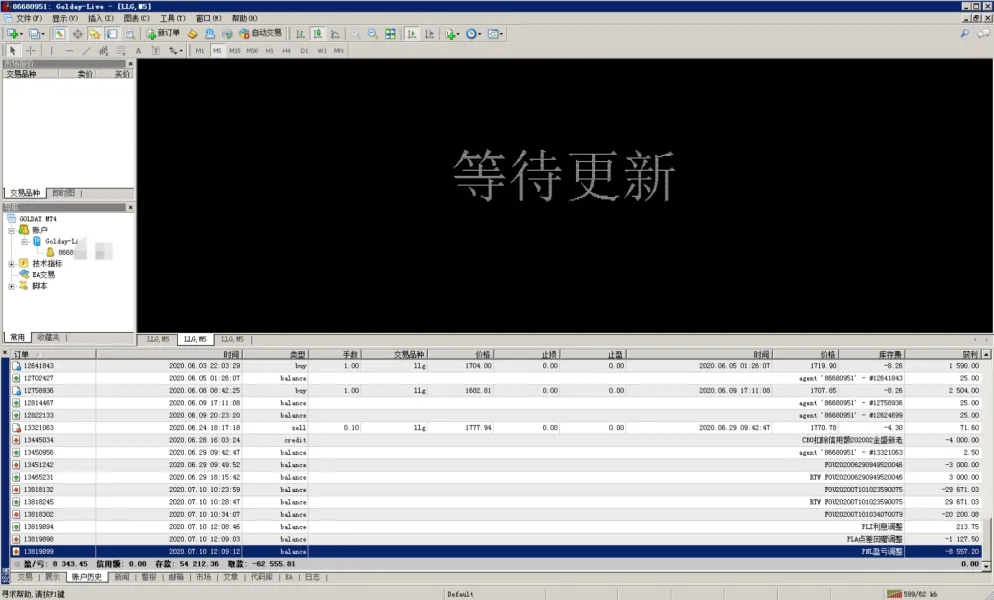Click the blue person signals icon
This screenshot has height=600, width=994.
click(x=209, y=34)
